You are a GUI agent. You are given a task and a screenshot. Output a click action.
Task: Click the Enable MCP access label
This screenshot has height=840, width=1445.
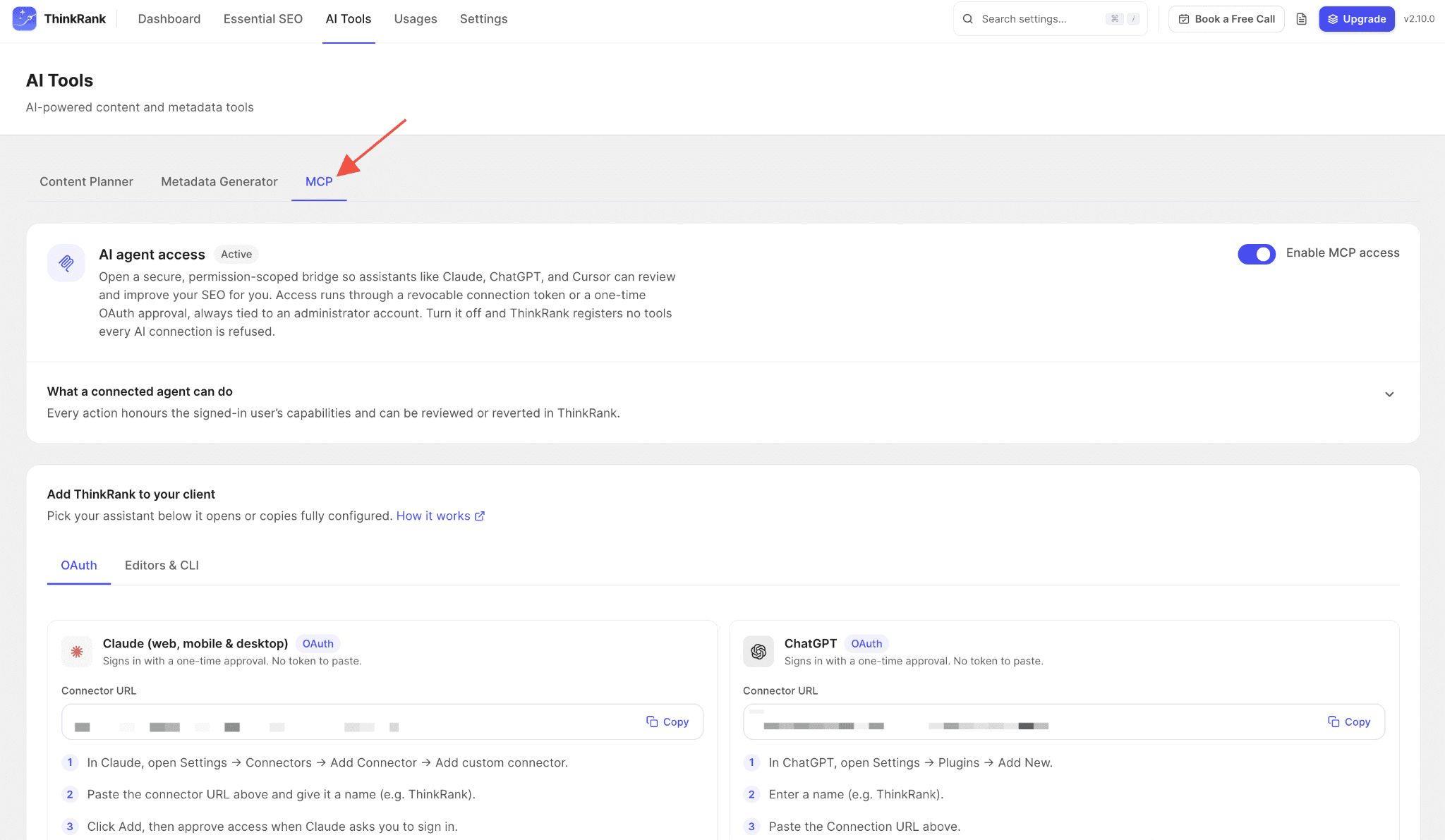coord(1343,253)
